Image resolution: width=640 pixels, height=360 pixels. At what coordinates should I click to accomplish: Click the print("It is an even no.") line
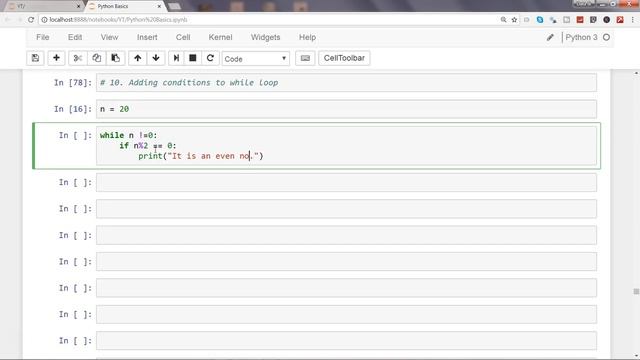point(201,156)
